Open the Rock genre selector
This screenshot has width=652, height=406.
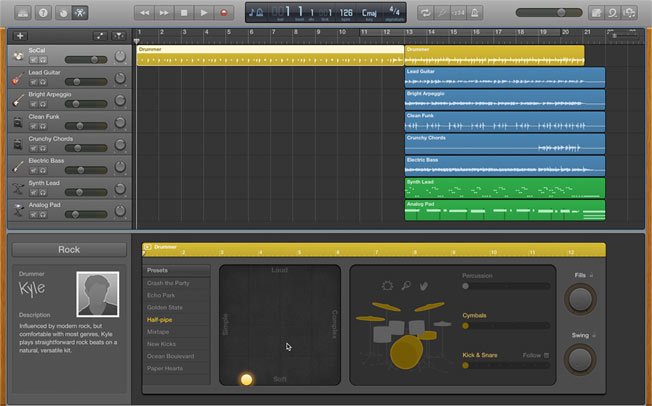(69, 250)
